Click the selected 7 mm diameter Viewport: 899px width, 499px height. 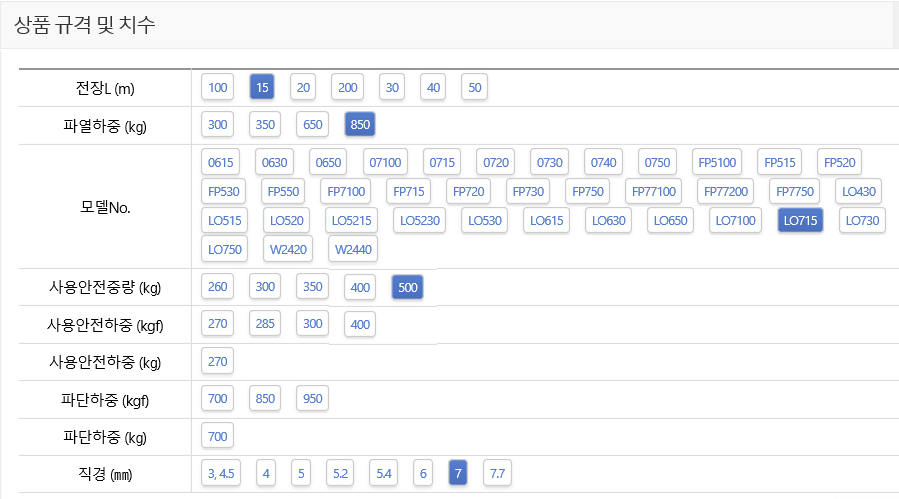click(458, 473)
